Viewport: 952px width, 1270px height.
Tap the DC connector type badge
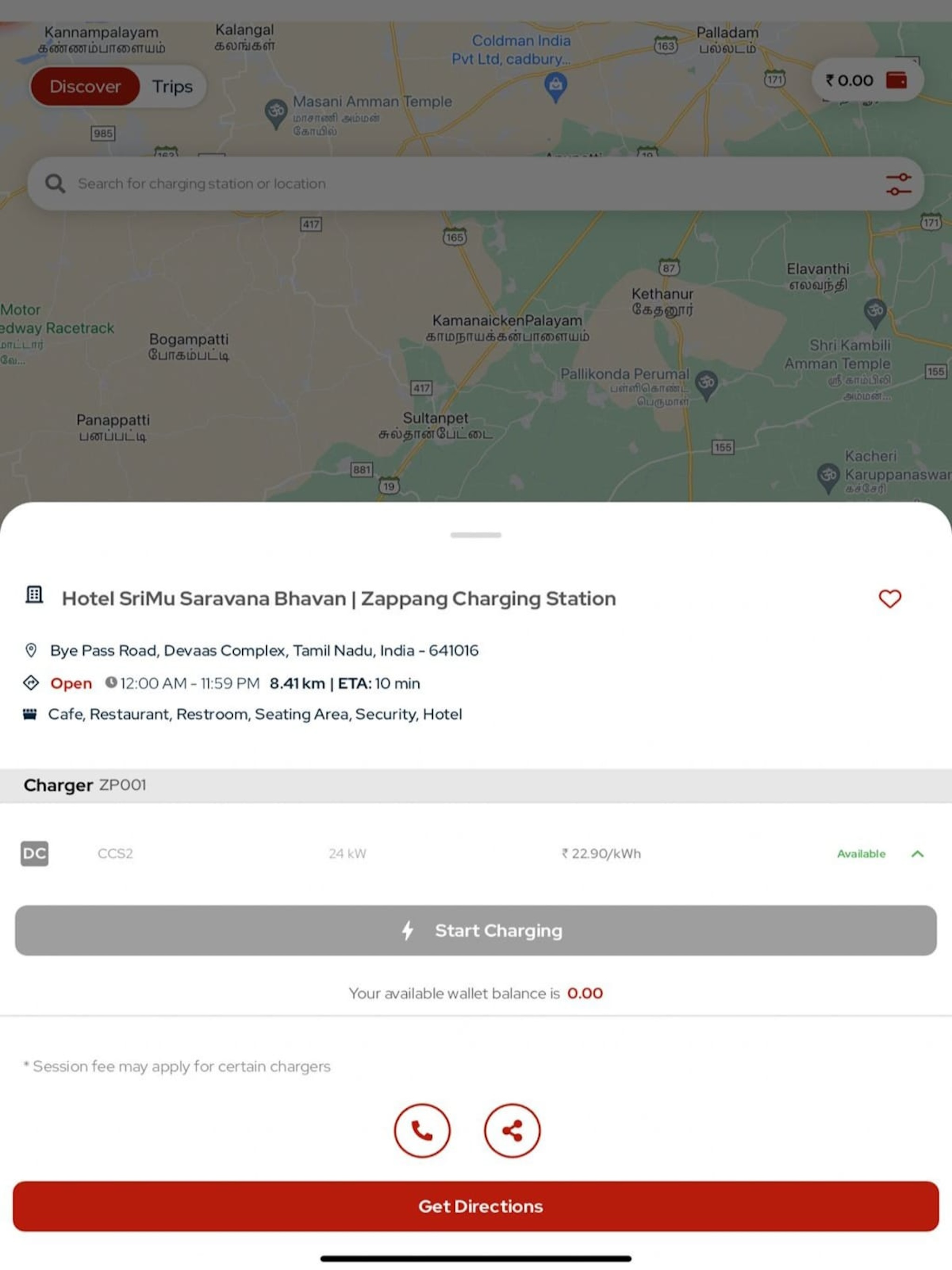(34, 854)
